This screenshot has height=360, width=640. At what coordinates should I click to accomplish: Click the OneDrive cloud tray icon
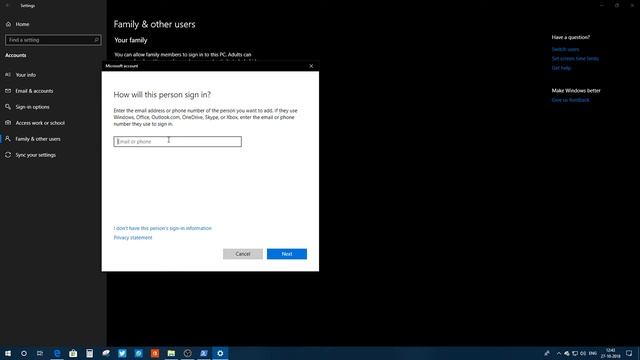(567, 353)
